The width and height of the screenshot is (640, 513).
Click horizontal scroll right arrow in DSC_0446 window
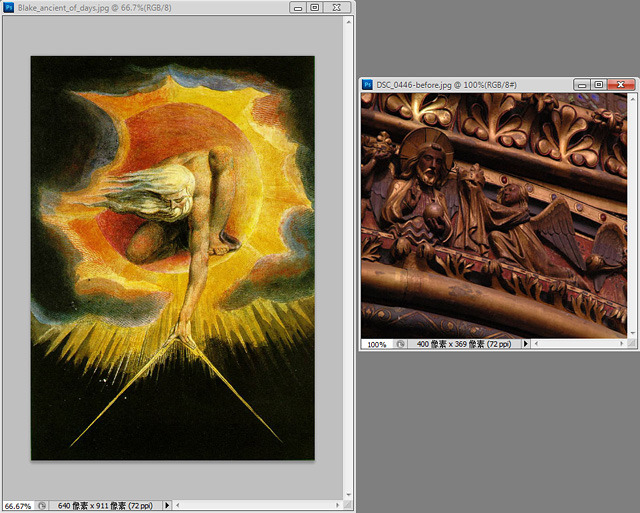coord(622,344)
